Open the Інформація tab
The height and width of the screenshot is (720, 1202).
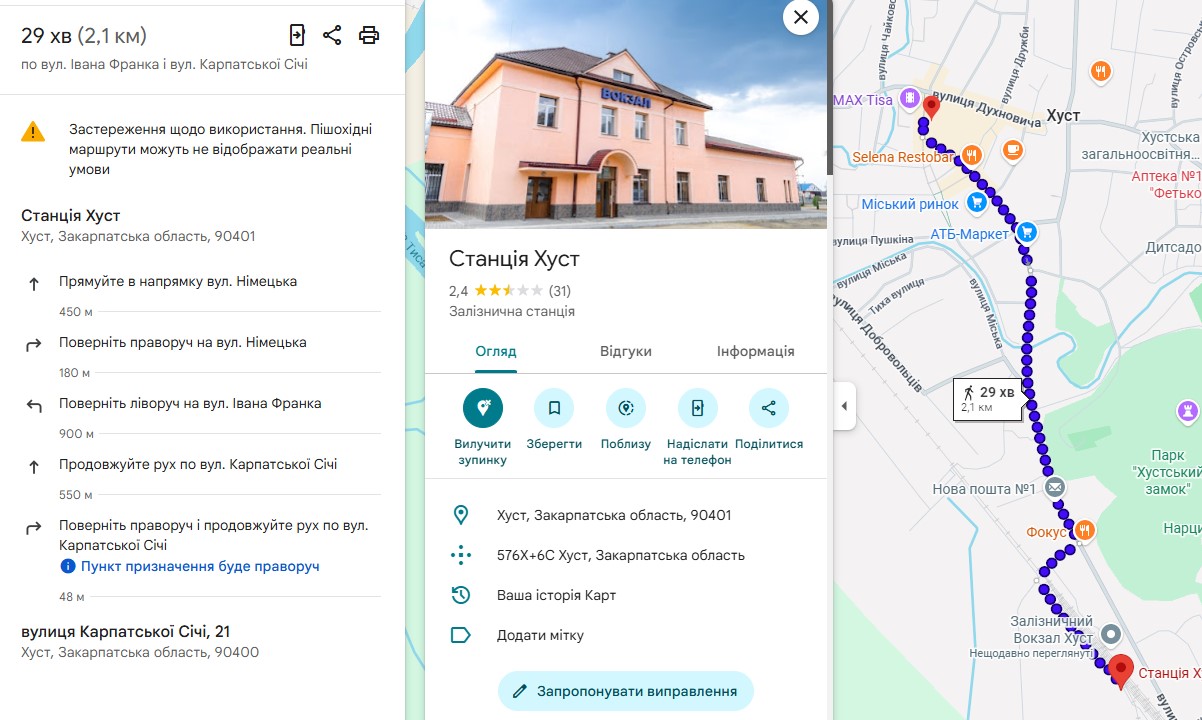tap(755, 351)
